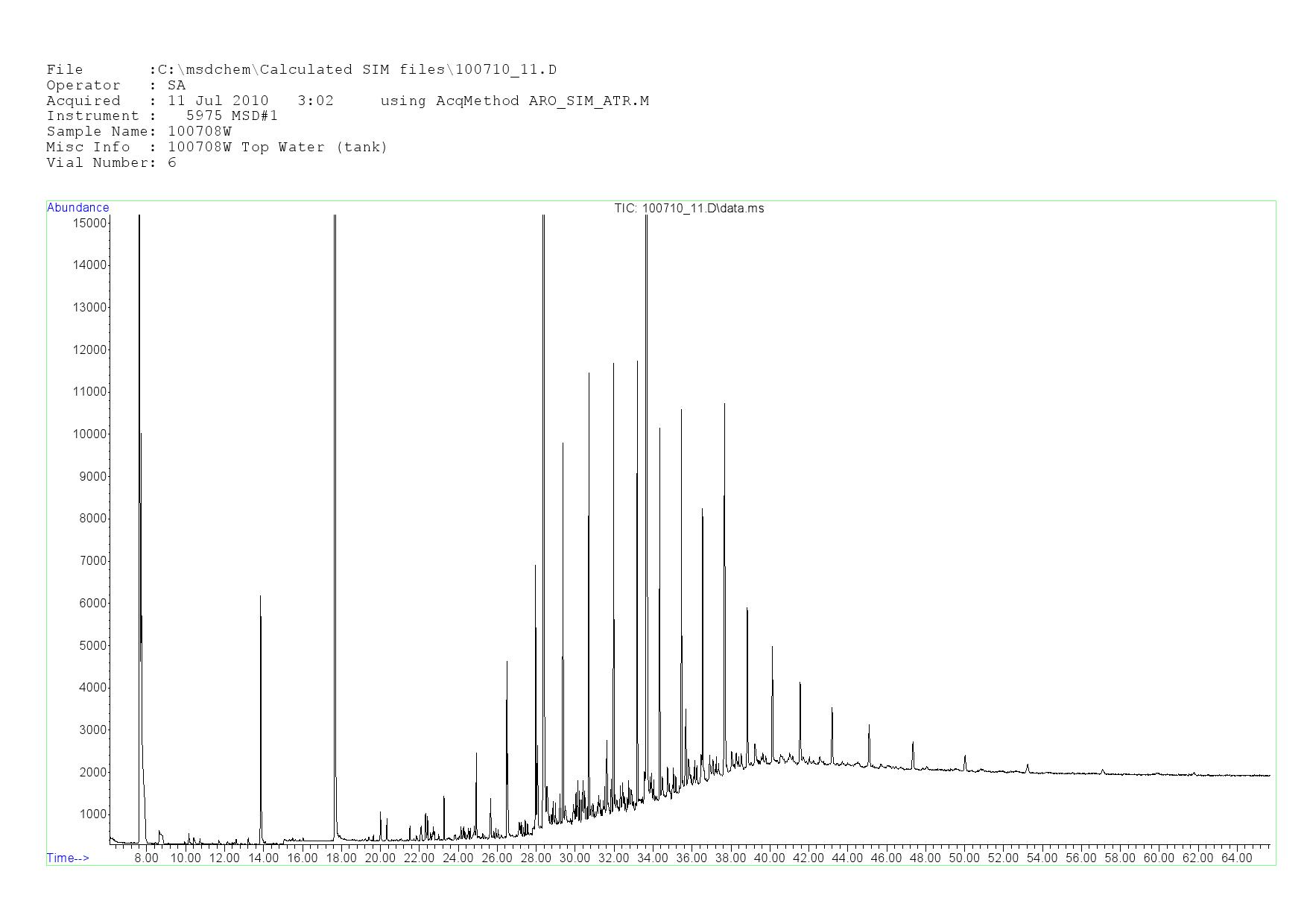Select the 8000 abundance tick label

click(x=92, y=519)
